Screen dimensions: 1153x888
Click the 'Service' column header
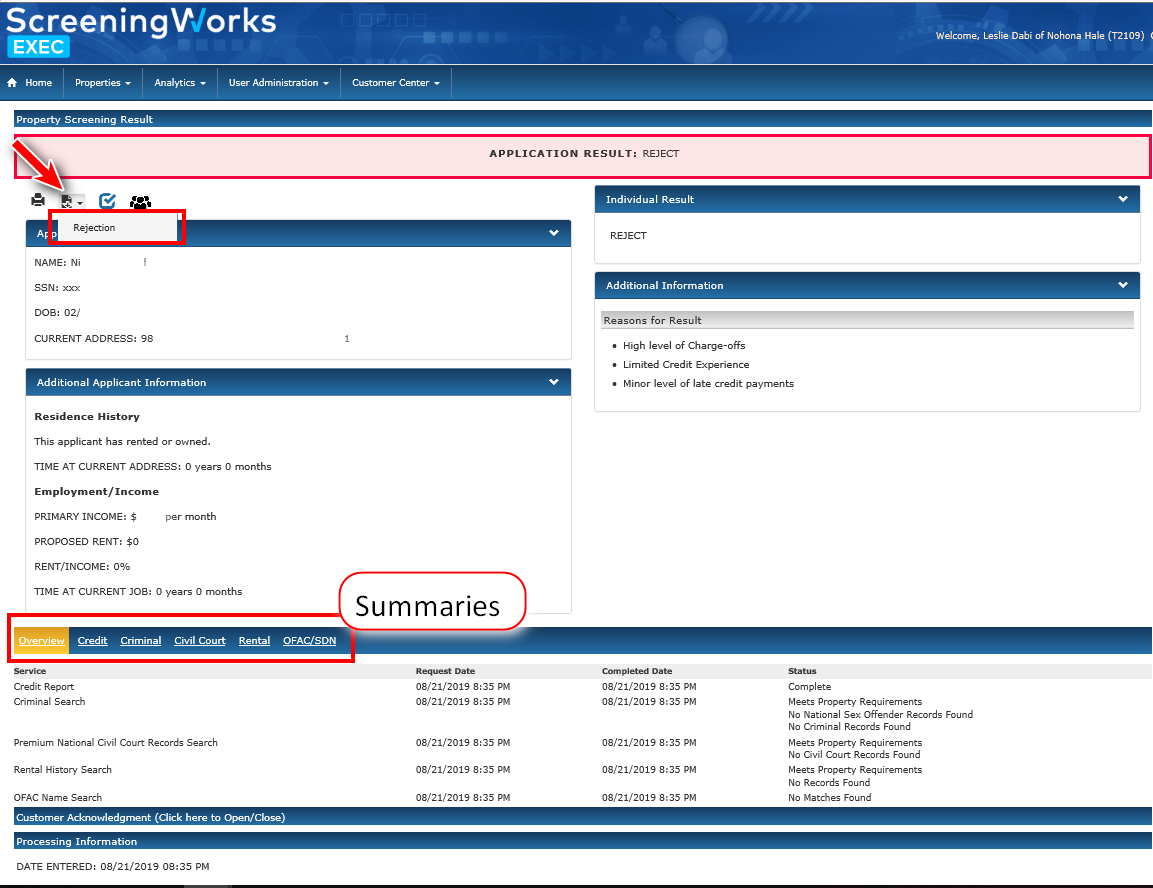point(29,671)
